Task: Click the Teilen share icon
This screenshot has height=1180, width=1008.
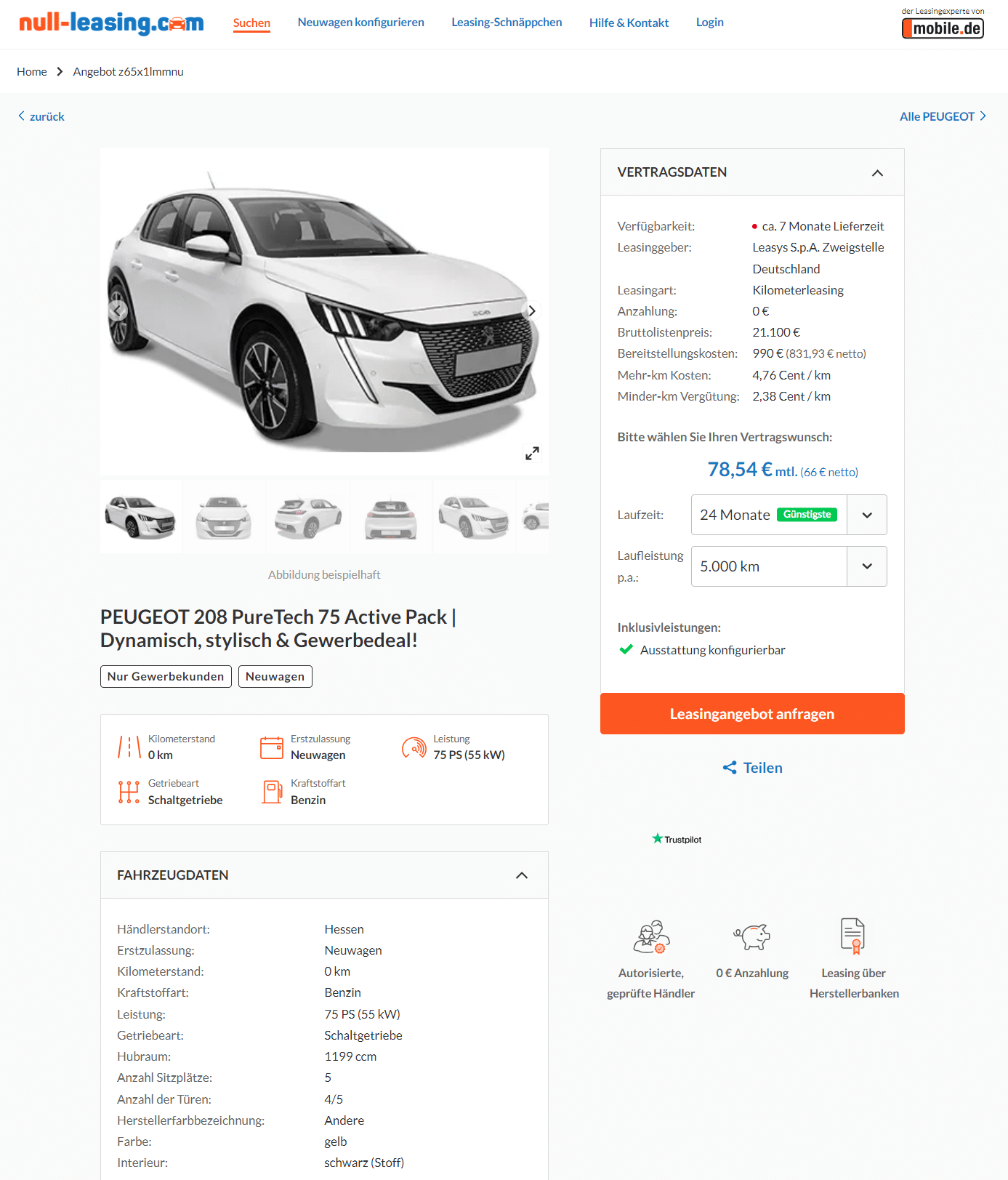Action: pos(730,768)
